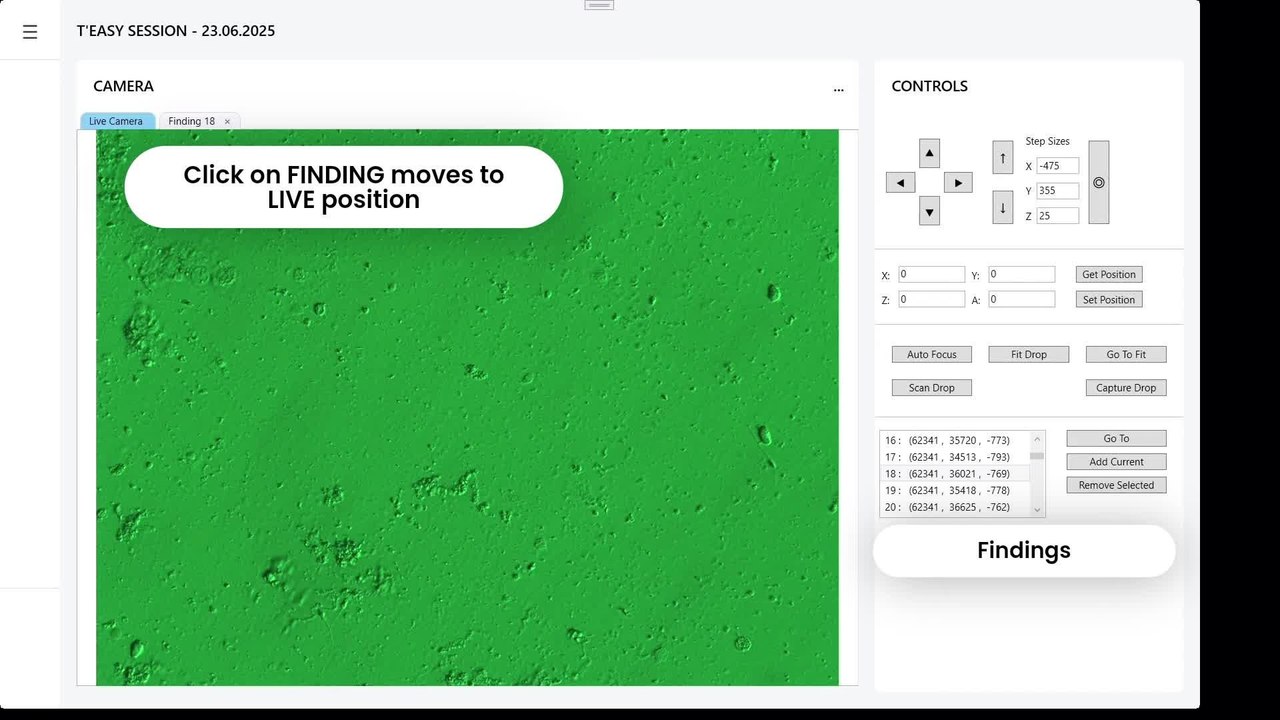Click the Step Size Y field
1280x720 pixels.
tap(1057, 191)
